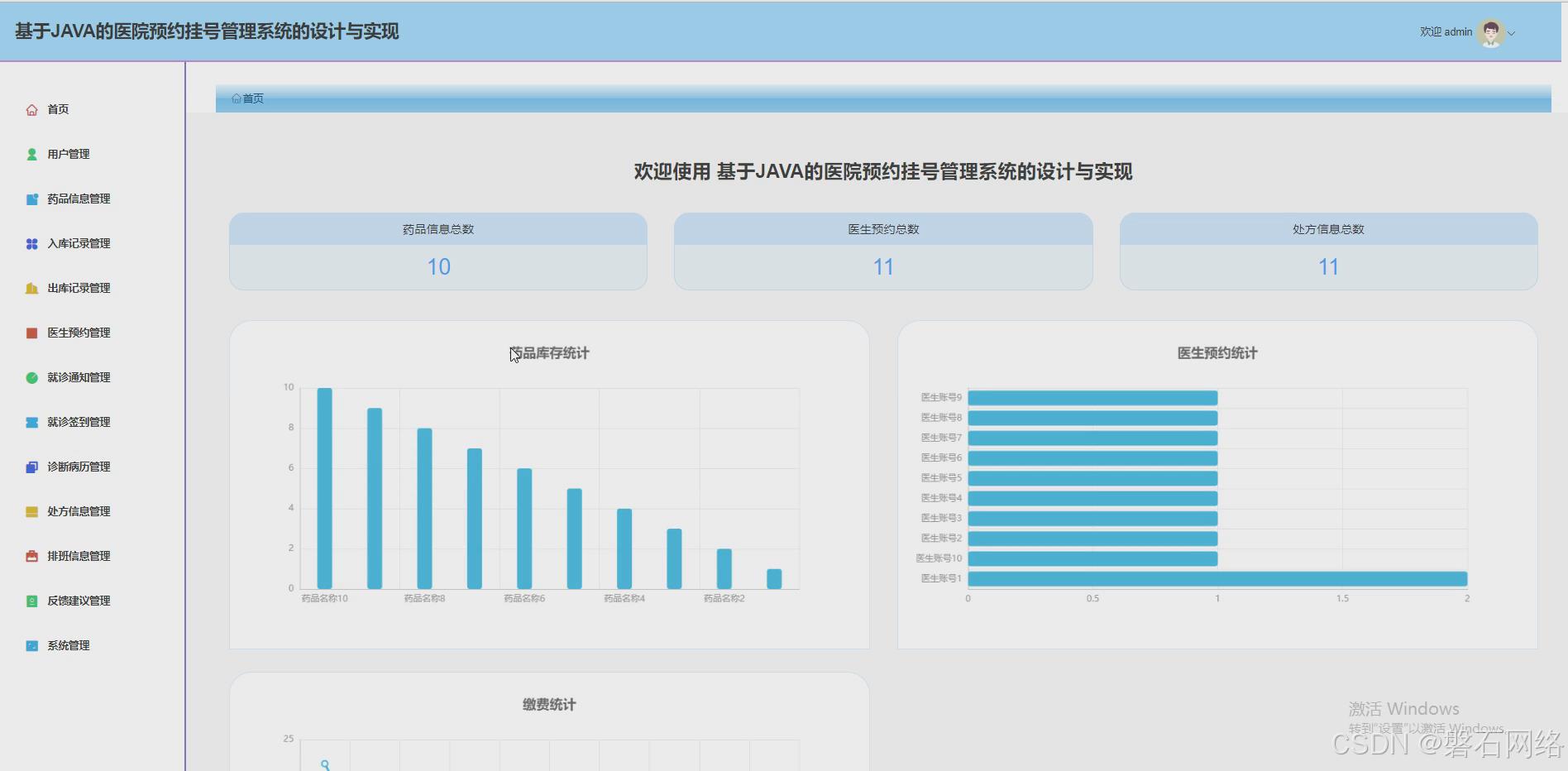Click the tallest bar for 药品名称10
The height and width of the screenshot is (771, 1568).
325,488
